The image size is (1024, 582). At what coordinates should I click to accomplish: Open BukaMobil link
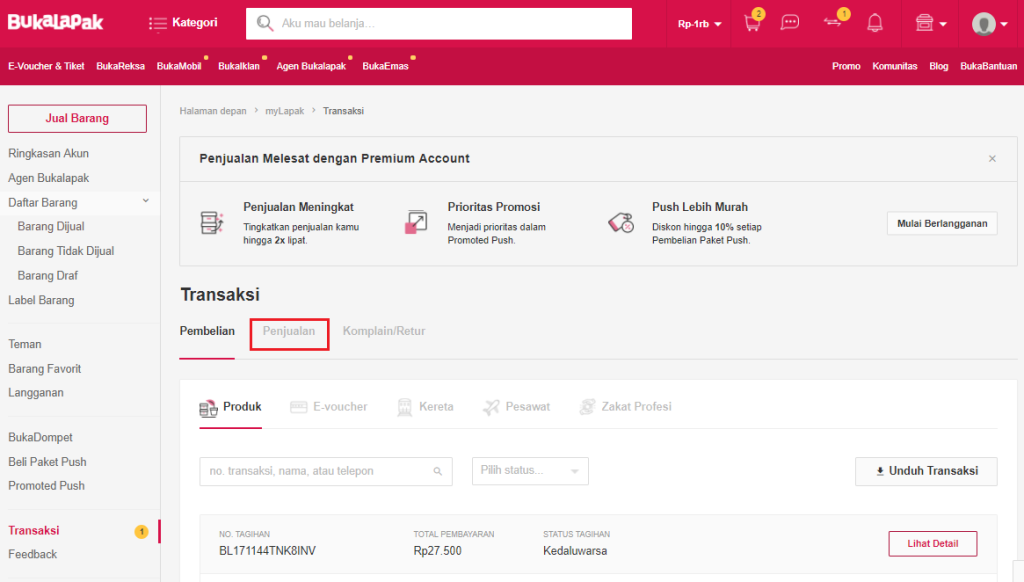coord(179,66)
